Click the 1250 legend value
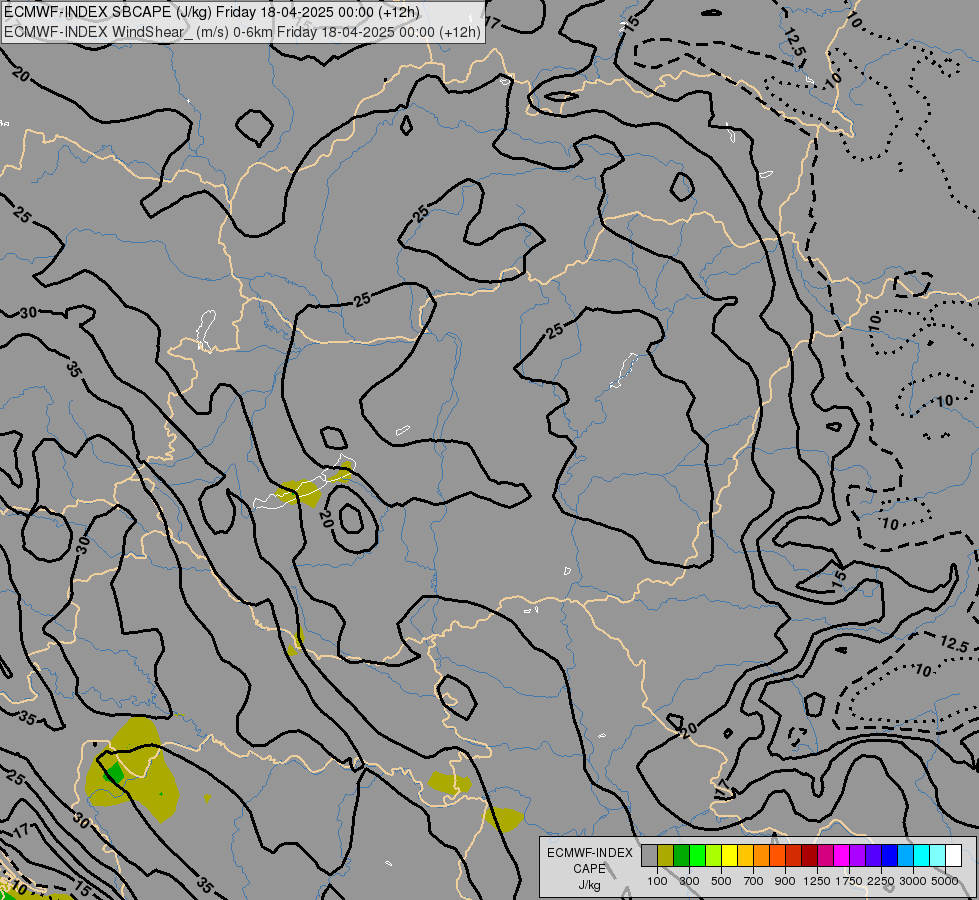This screenshot has width=979, height=900. point(817,881)
